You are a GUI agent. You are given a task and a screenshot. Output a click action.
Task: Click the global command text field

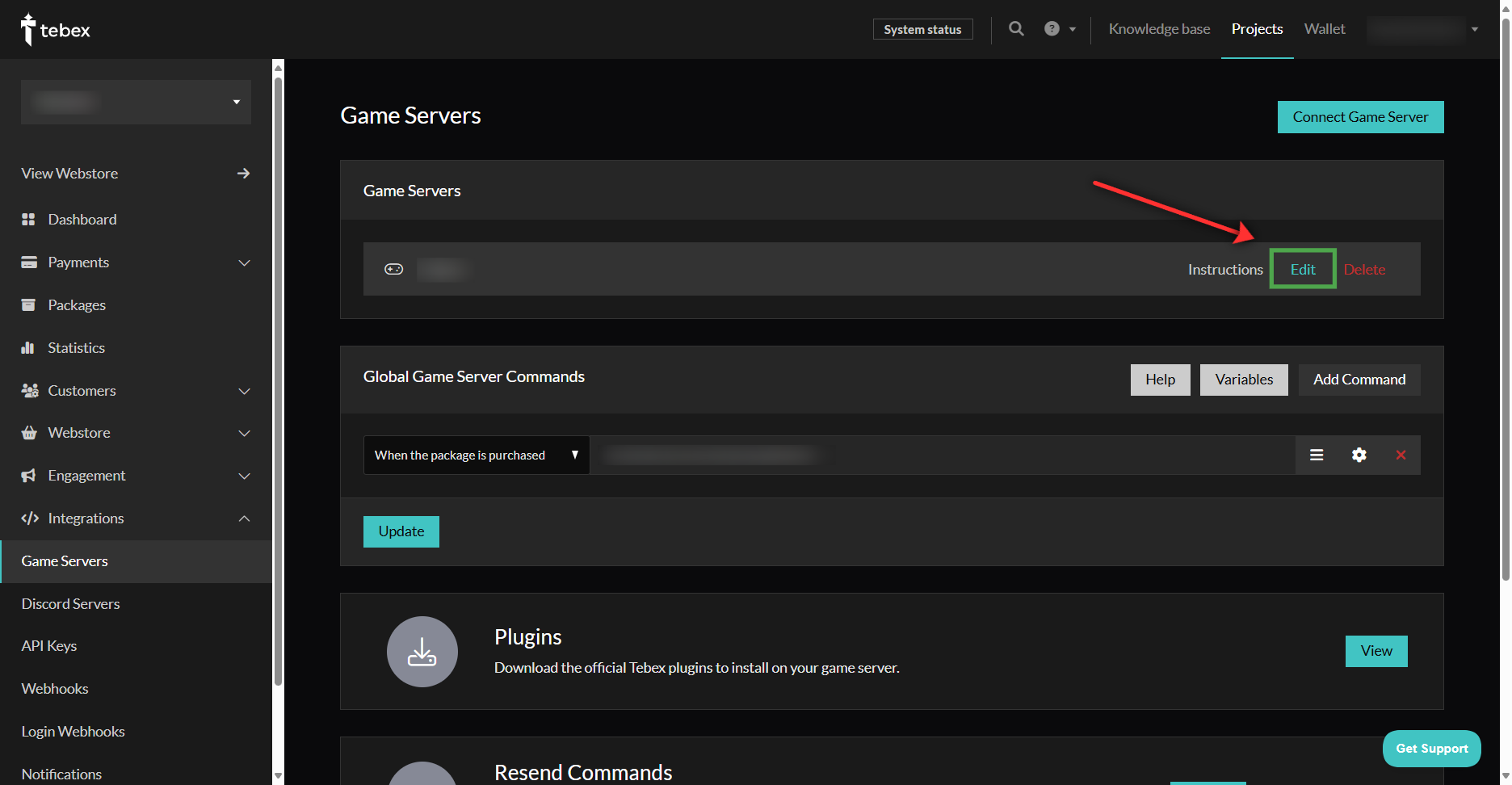(942, 455)
